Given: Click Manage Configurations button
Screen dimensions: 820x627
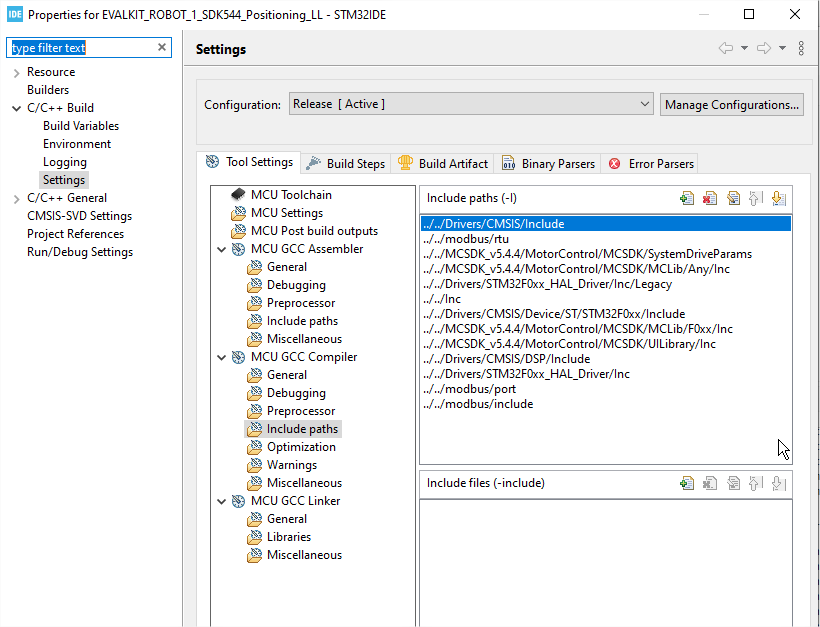Looking at the screenshot, I should tap(732, 104).
